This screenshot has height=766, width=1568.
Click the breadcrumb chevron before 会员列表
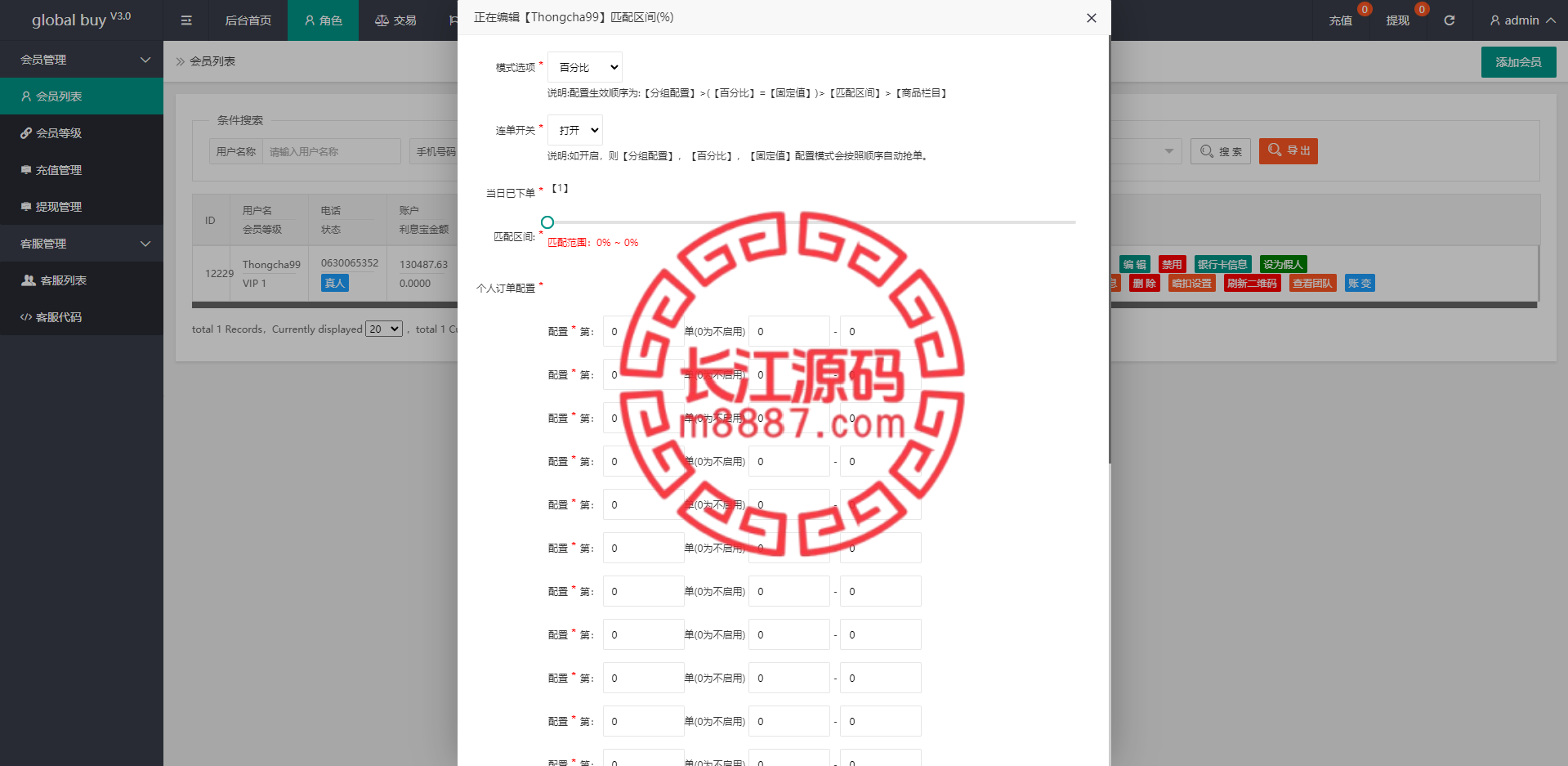pyautogui.click(x=181, y=61)
